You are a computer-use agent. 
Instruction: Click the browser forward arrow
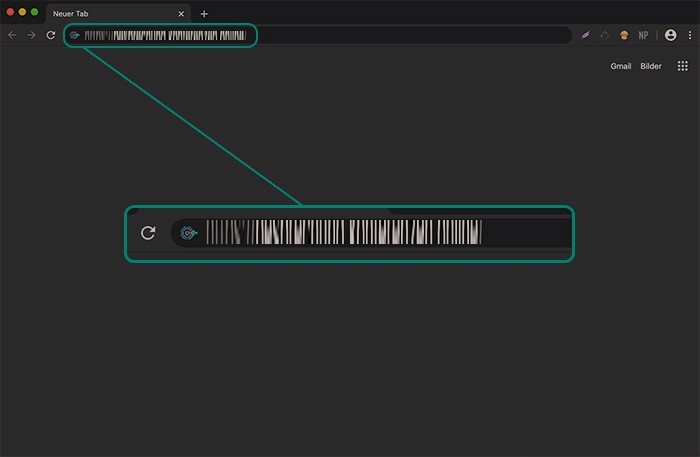tap(31, 35)
